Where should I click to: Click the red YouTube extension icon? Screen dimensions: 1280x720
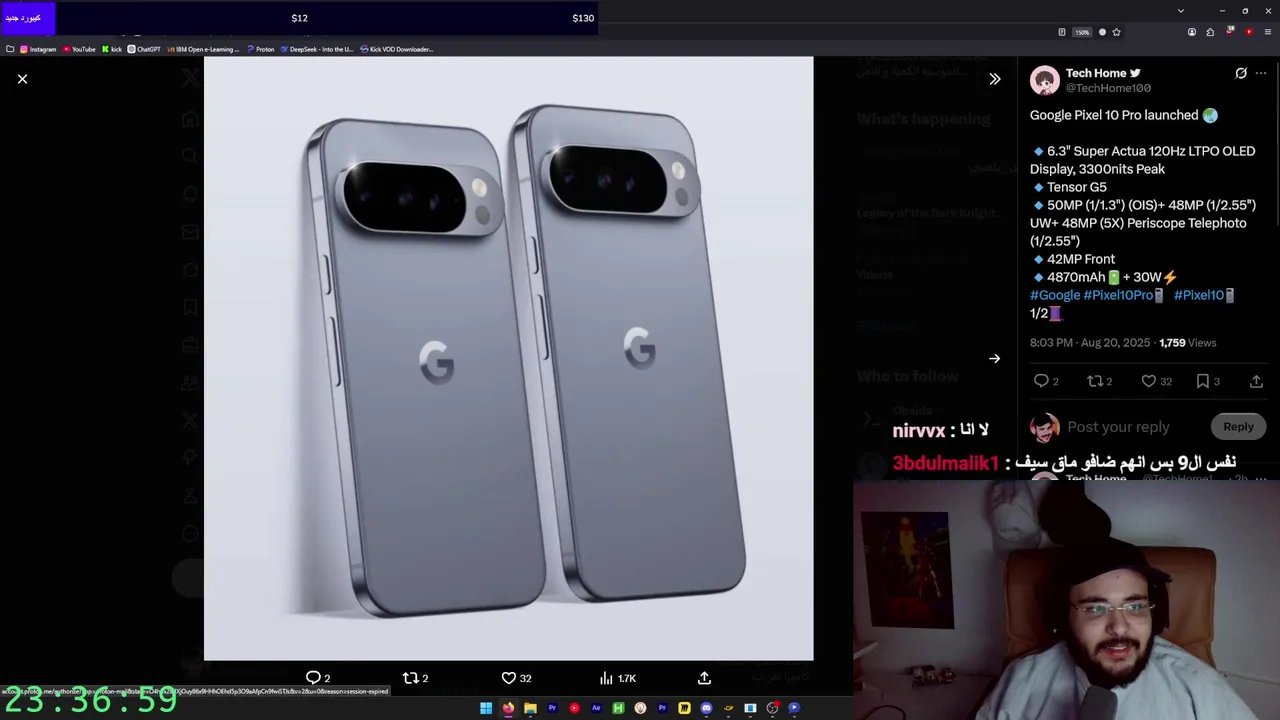[1249, 32]
